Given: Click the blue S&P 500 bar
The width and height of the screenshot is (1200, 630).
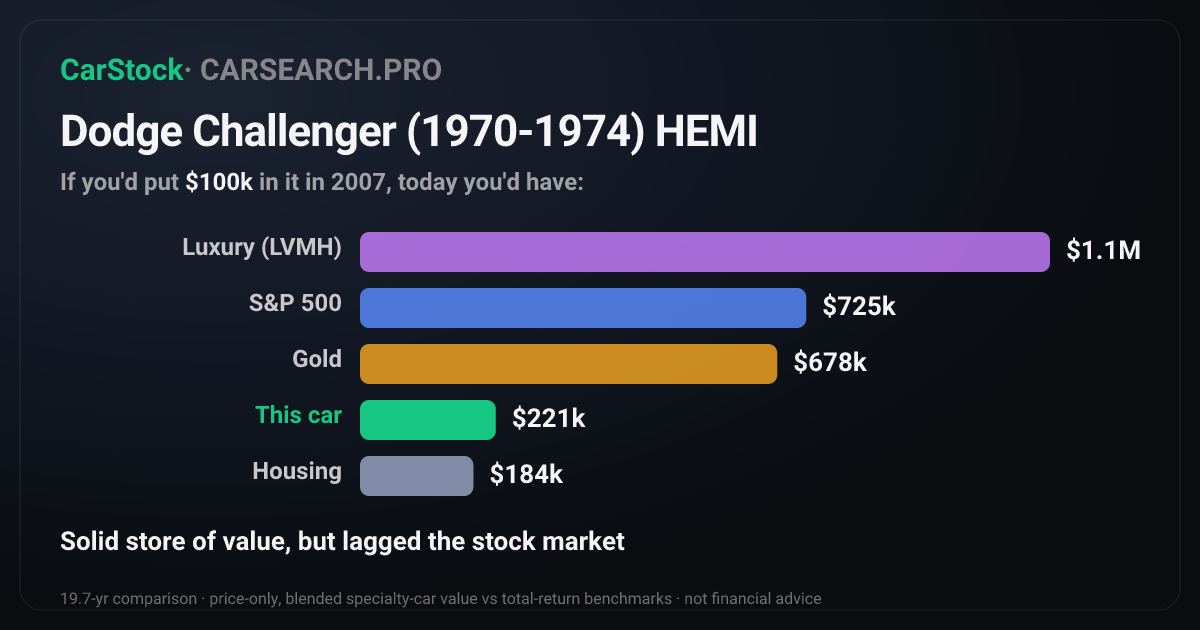Looking at the screenshot, I should tap(583, 308).
